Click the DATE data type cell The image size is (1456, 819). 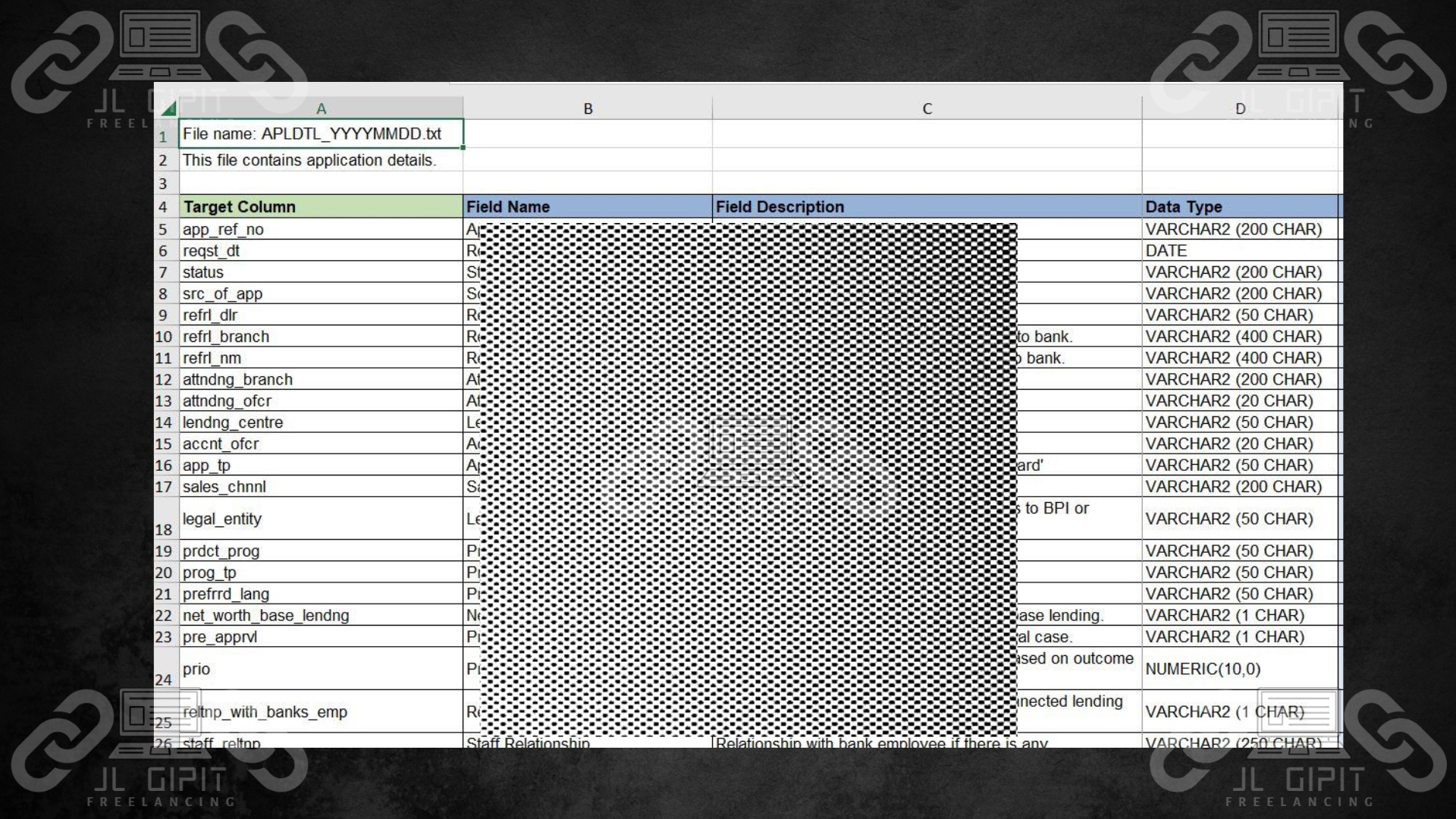click(1240, 251)
